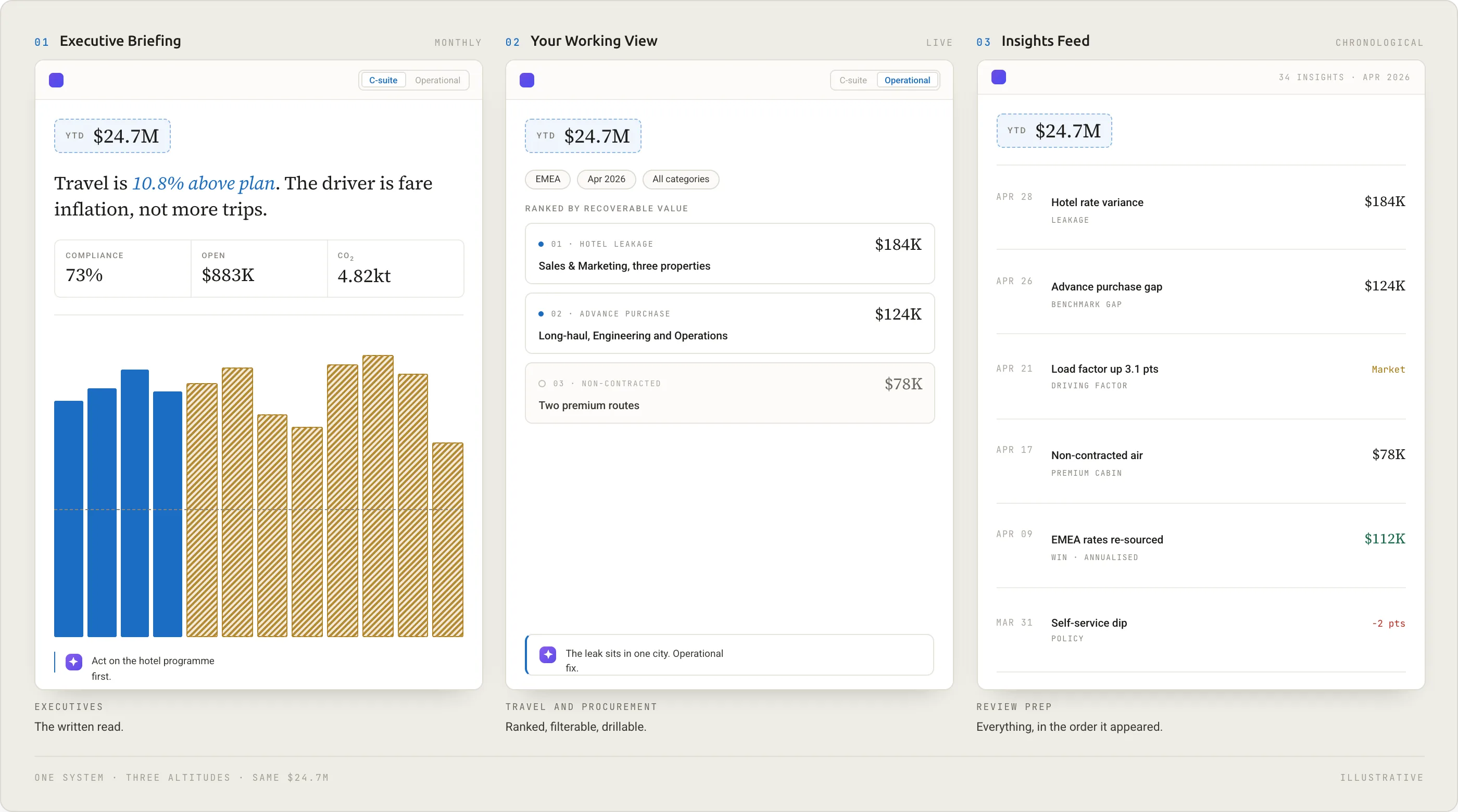Click the first solid blue bar in chart
The width and height of the screenshot is (1458, 812).
pyautogui.click(x=69, y=519)
